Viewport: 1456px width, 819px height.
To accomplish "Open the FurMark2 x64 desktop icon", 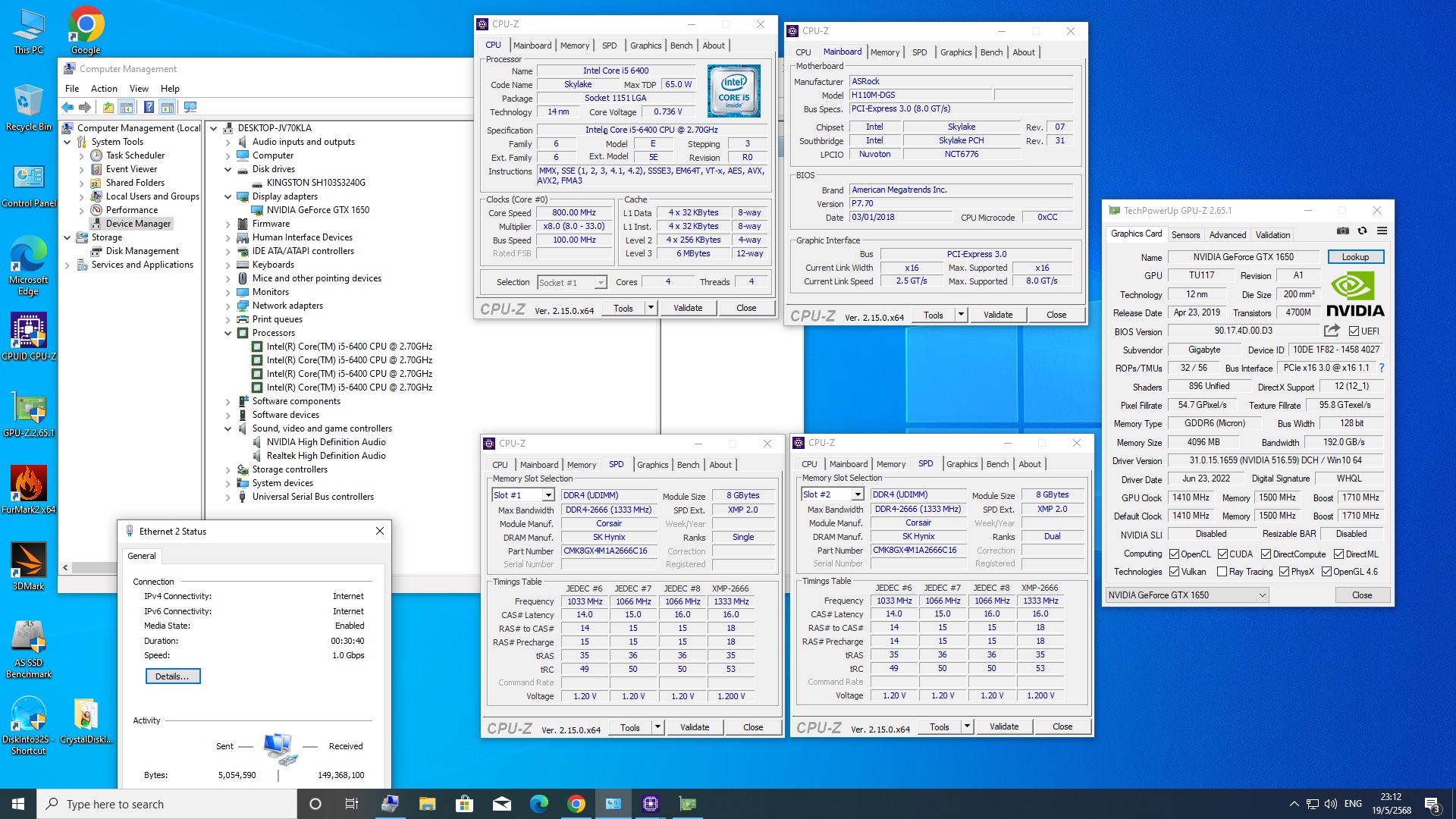I will (x=29, y=490).
